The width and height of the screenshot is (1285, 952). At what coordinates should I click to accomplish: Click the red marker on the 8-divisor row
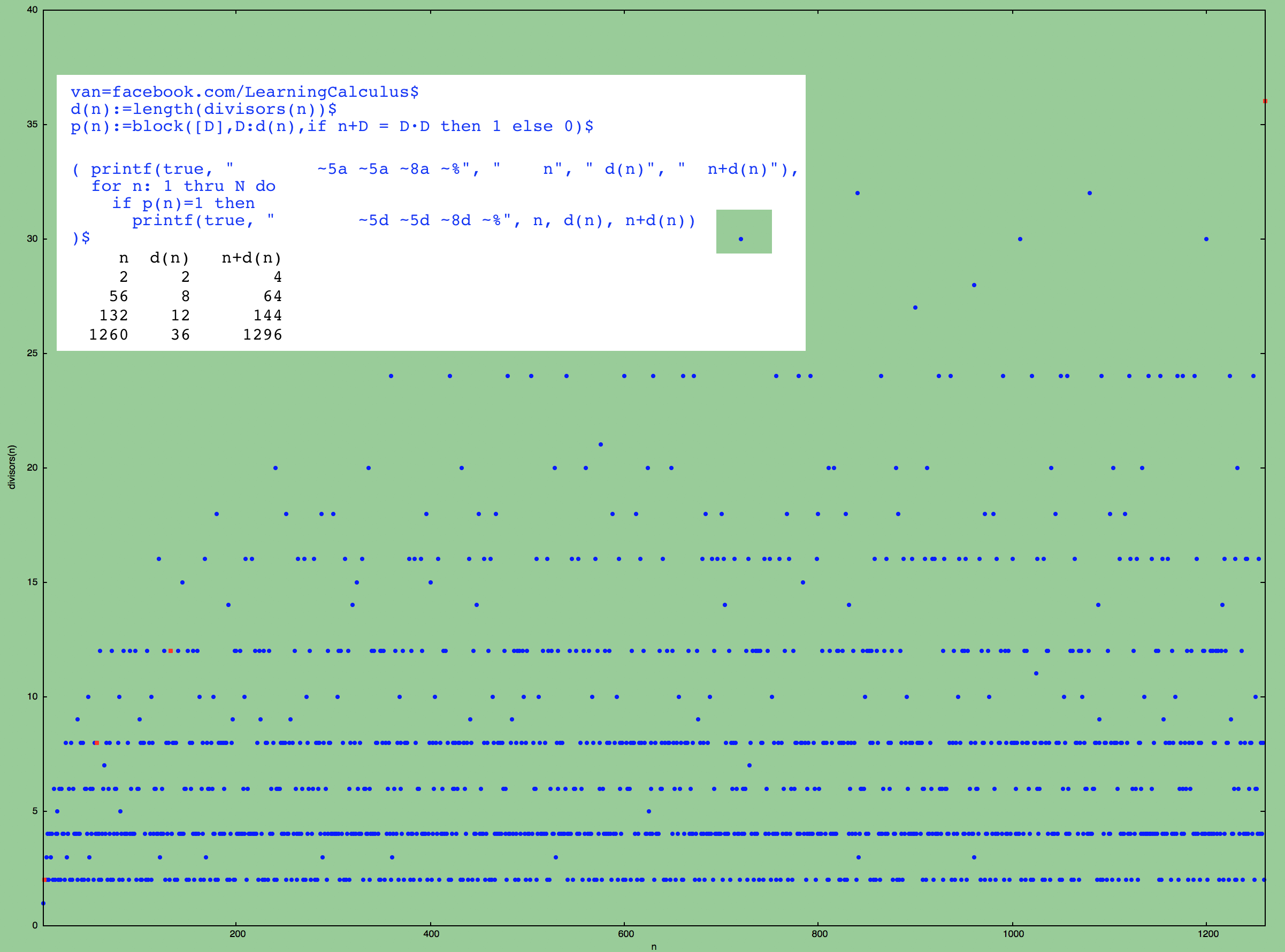(x=96, y=743)
